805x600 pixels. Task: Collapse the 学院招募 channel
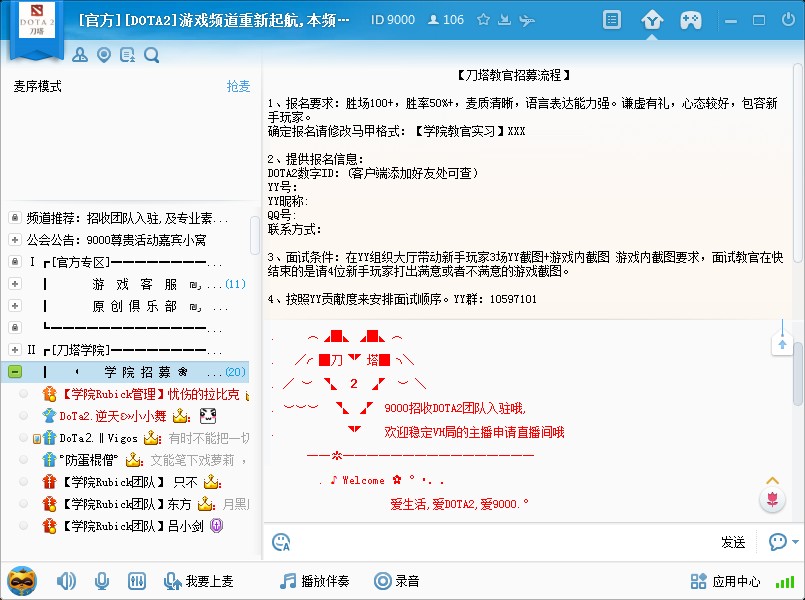[15, 372]
